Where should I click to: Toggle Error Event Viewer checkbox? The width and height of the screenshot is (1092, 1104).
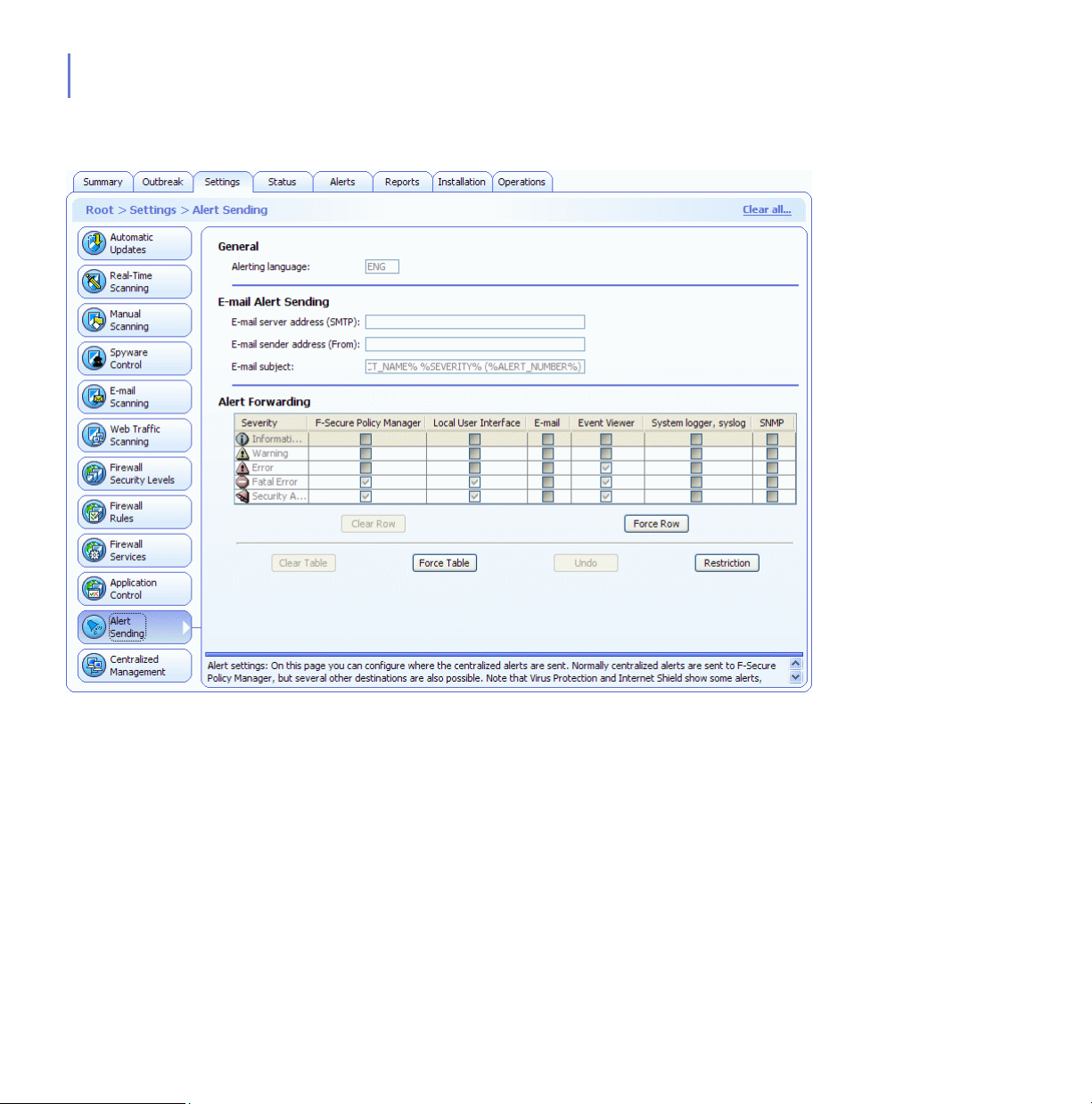pyautogui.click(x=606, y=468)
